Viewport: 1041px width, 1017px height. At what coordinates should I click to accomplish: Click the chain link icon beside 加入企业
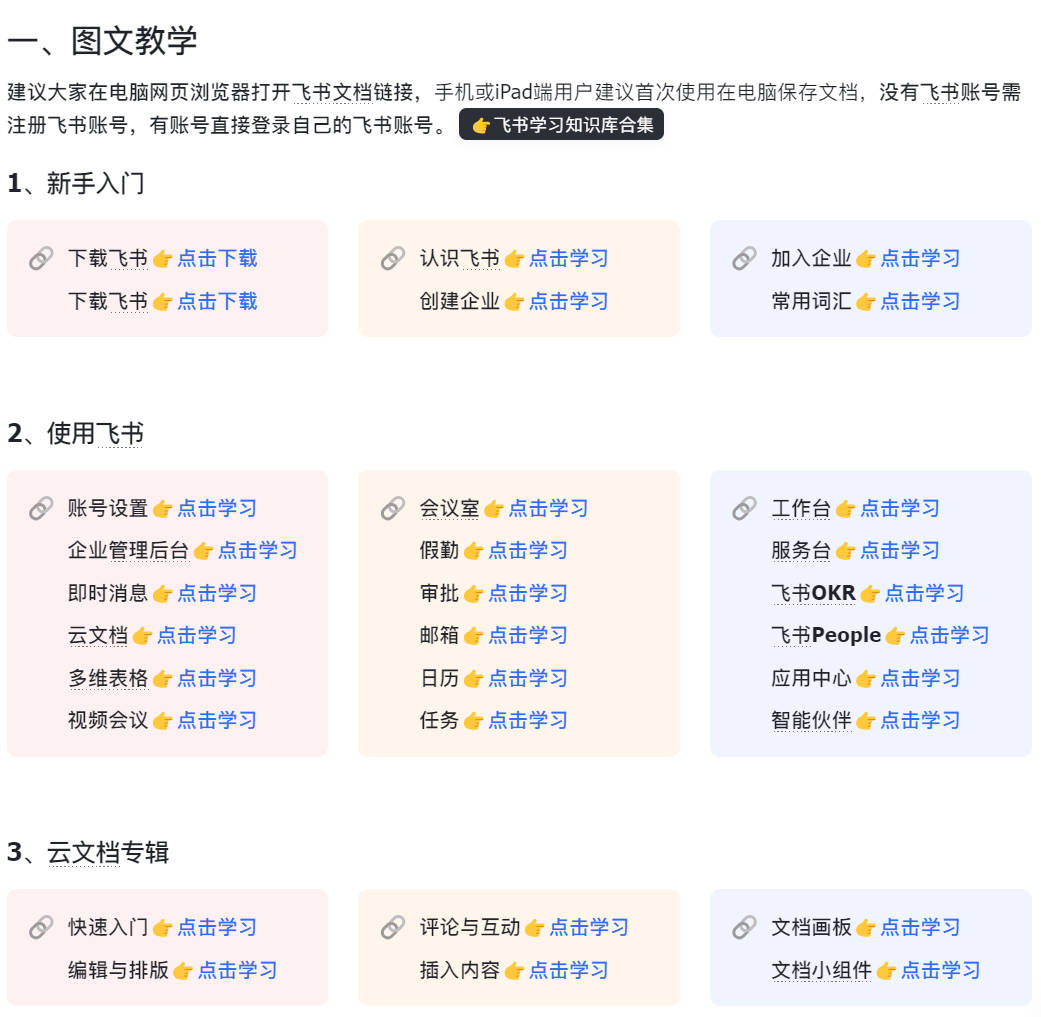point(744,258)
